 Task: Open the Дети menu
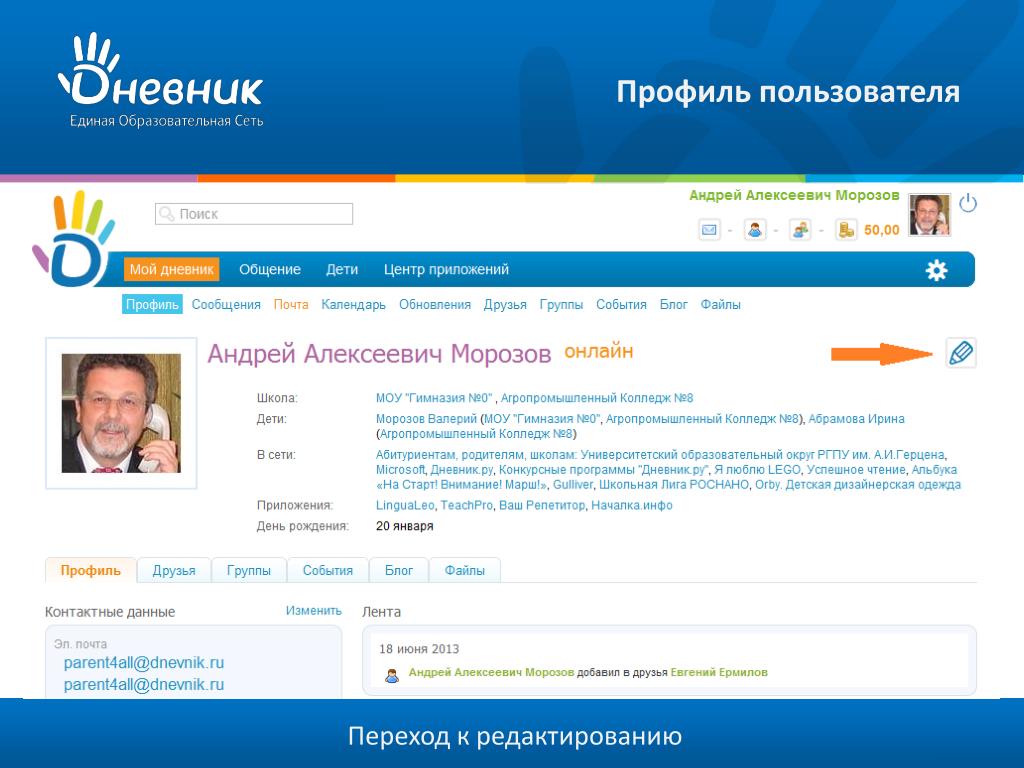[342, 270]
